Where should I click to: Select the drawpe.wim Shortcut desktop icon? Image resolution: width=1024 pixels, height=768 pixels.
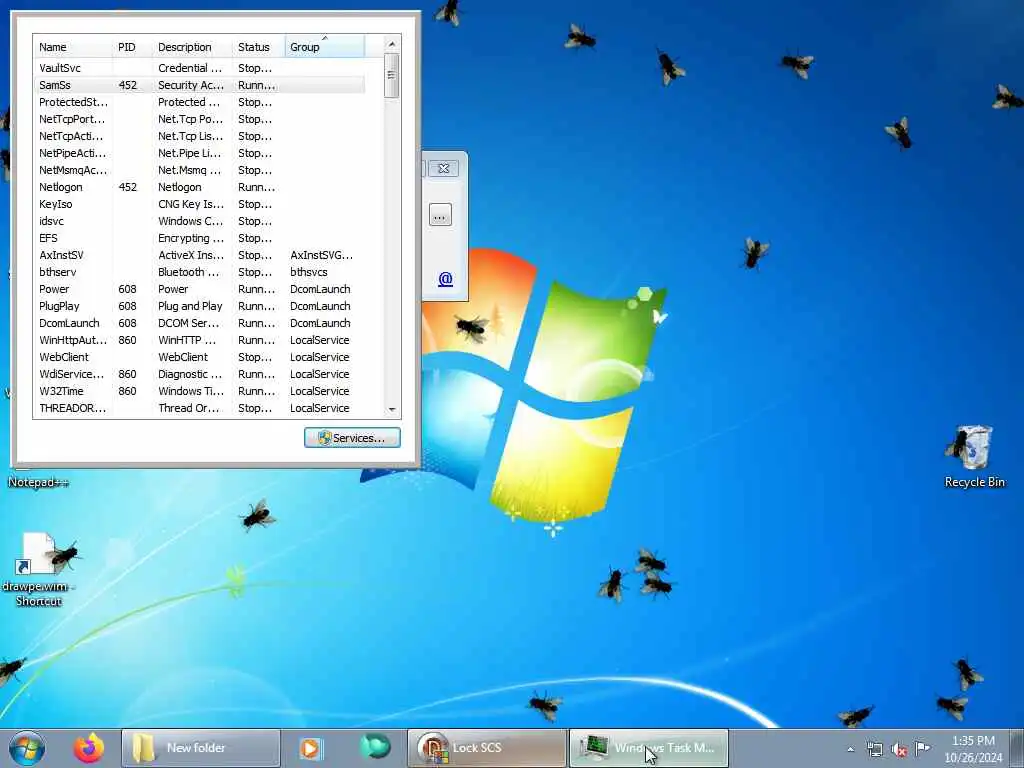[39, 569]
